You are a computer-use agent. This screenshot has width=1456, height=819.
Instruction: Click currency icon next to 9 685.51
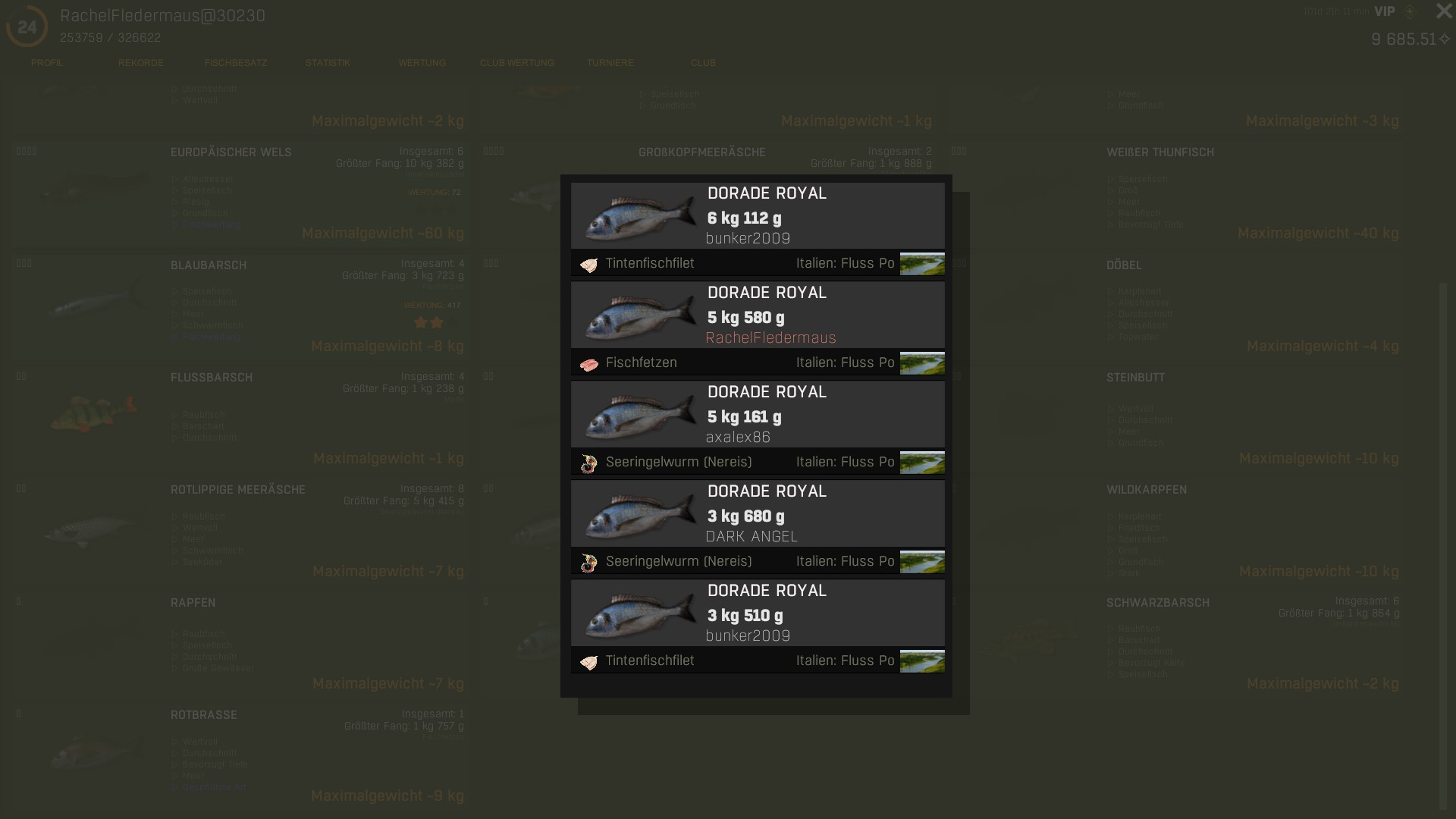point(1445,39)
